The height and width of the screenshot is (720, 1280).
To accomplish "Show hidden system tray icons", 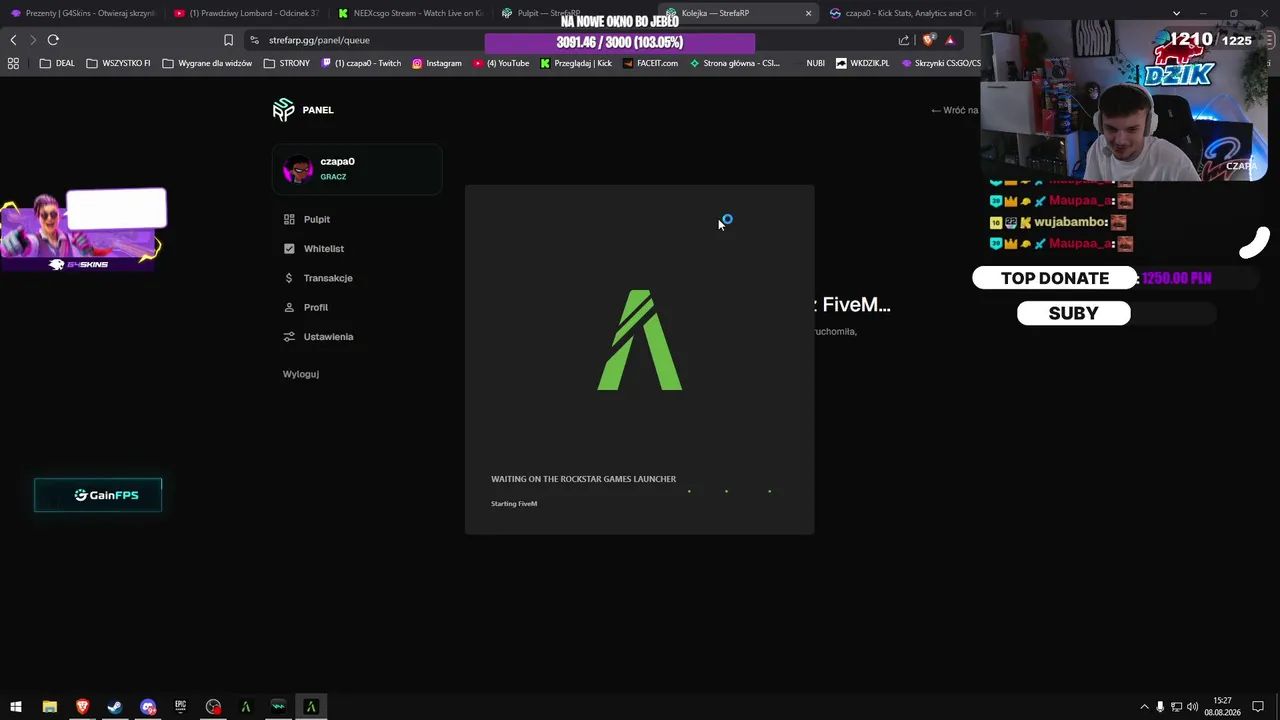I will pos(1144,707).
